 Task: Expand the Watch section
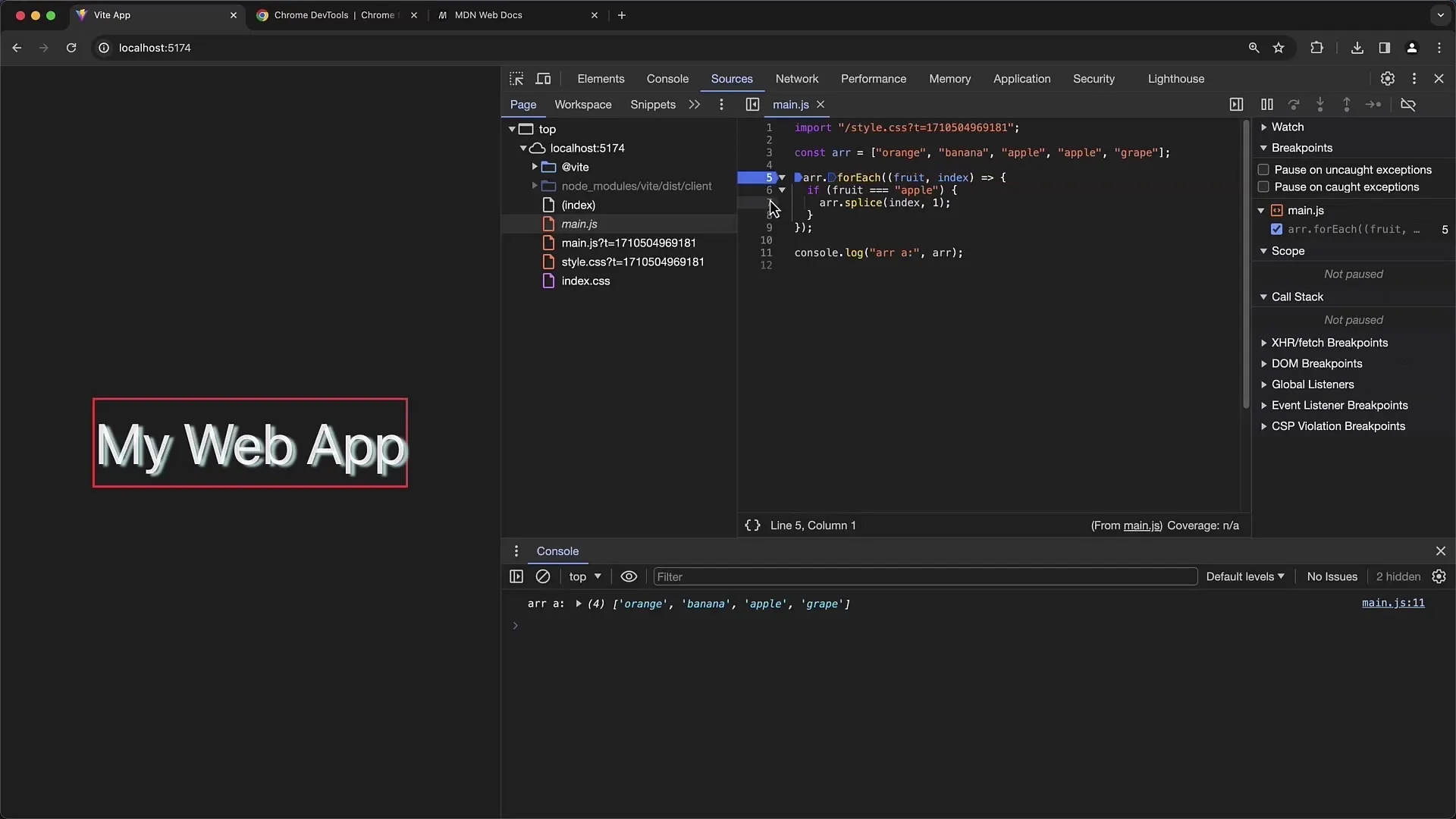1263,127
